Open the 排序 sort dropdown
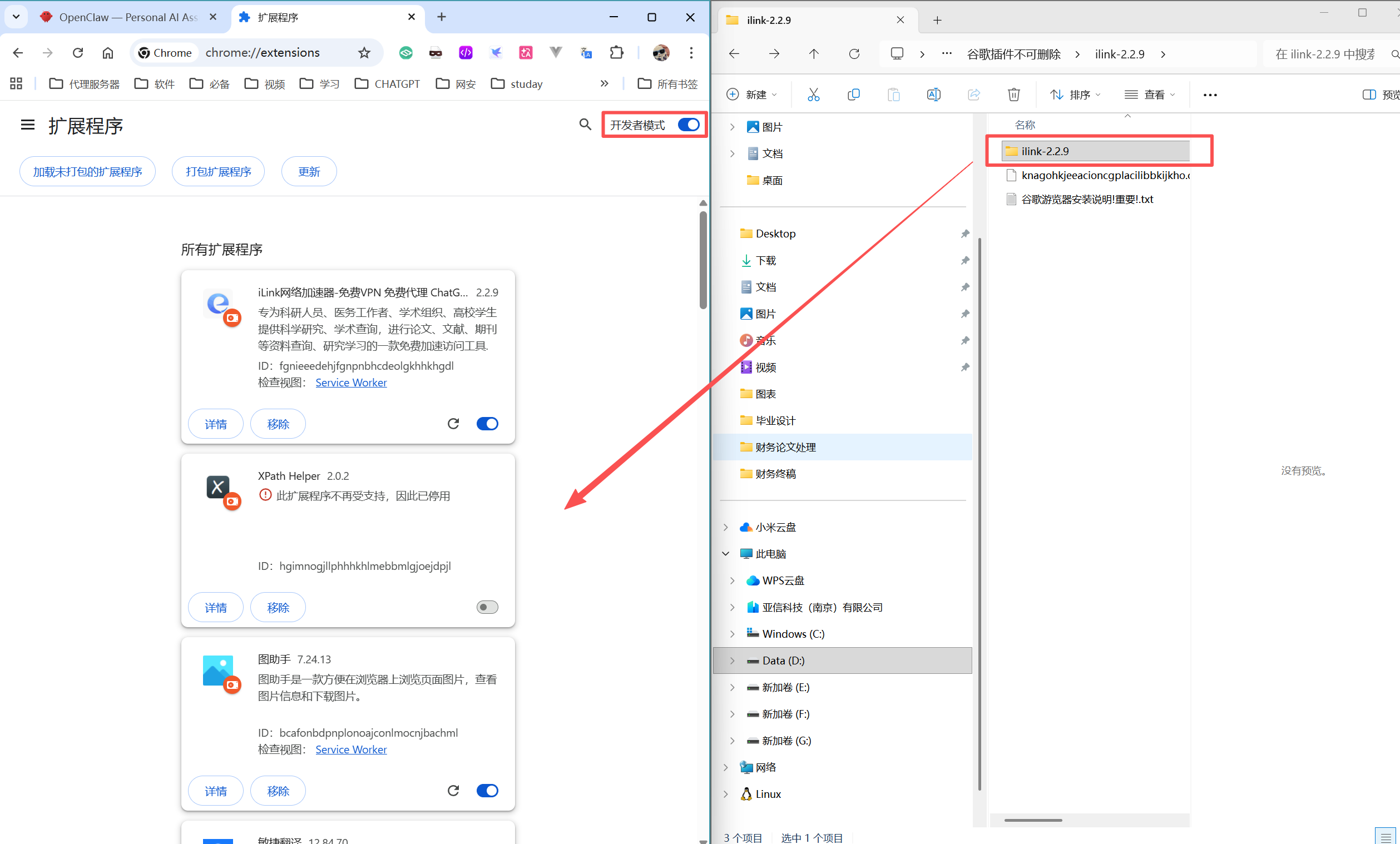The width and height of the screenshot is (1400, 844). [x=1075, y=95]
